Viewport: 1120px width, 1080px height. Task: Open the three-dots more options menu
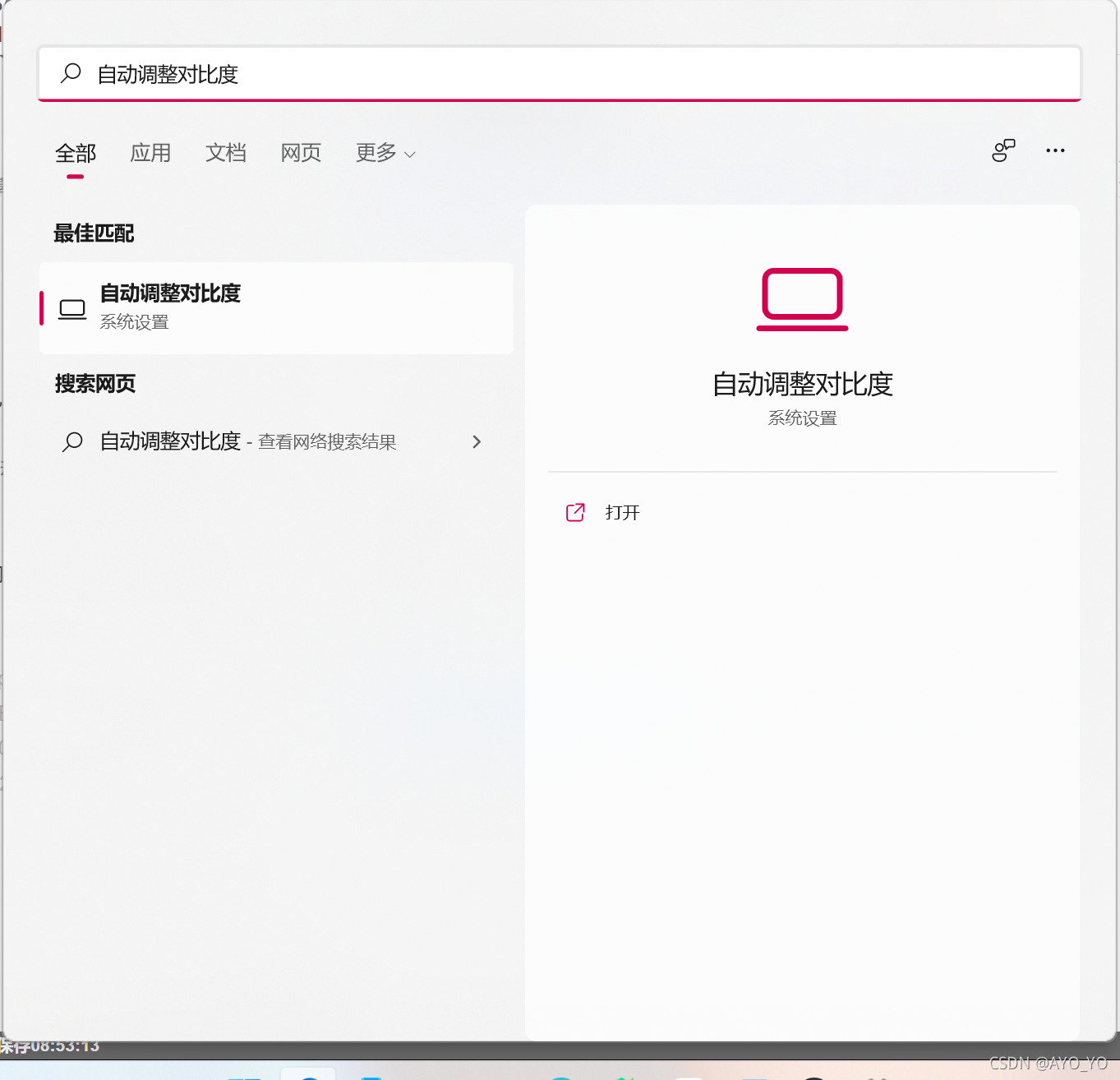pyautogui.click(x=1055, y=150)
